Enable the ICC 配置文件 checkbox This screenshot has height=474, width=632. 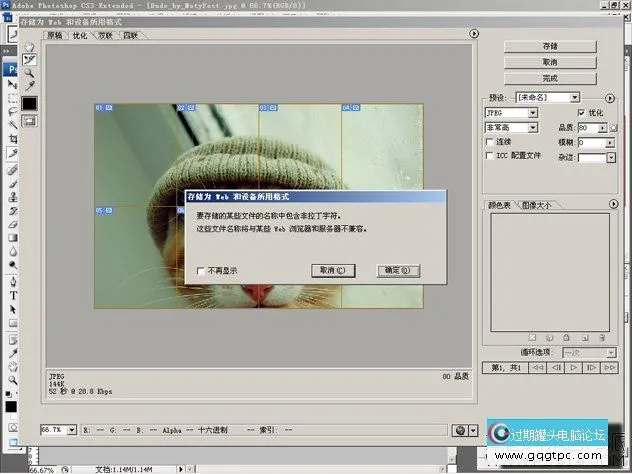489,156
